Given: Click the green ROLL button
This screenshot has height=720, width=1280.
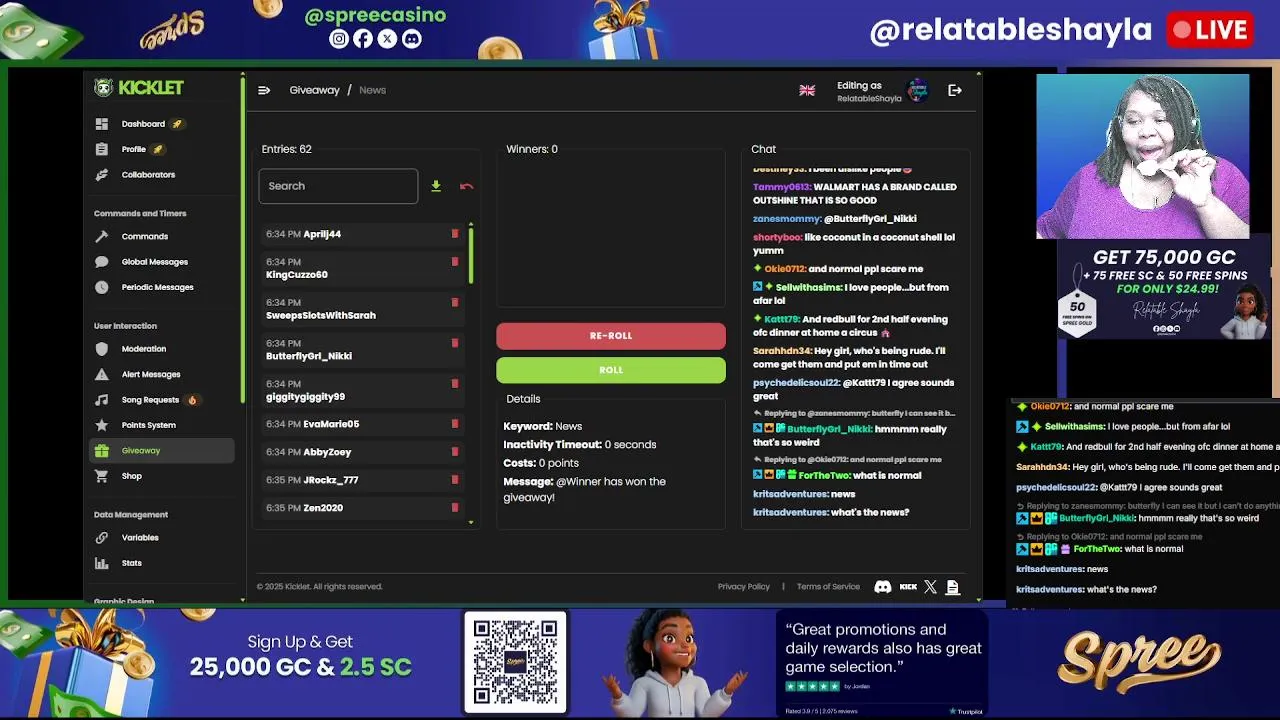Looking at the screenshot, I should [611, 370].
